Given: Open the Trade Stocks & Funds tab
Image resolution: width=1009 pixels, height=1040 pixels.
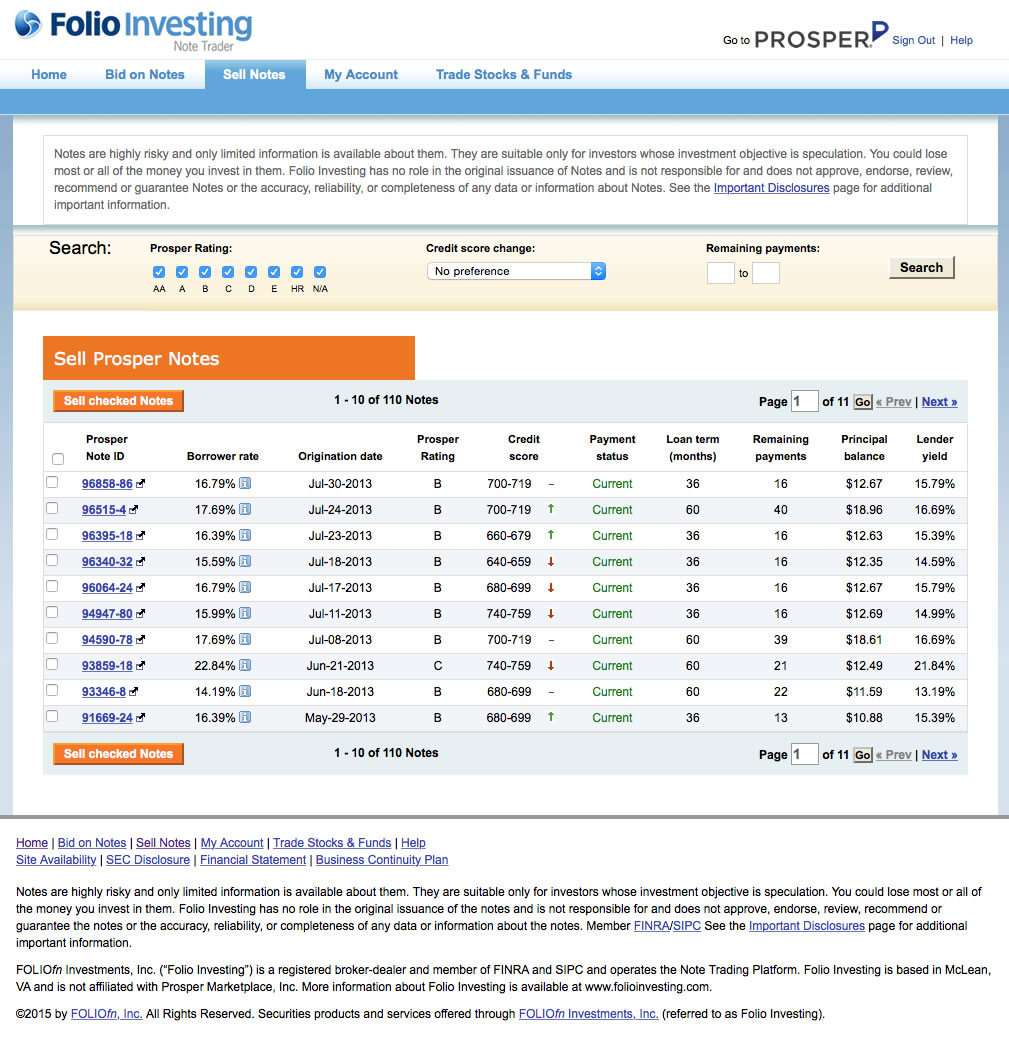Looking at the screenshot, I should (504, 74).
